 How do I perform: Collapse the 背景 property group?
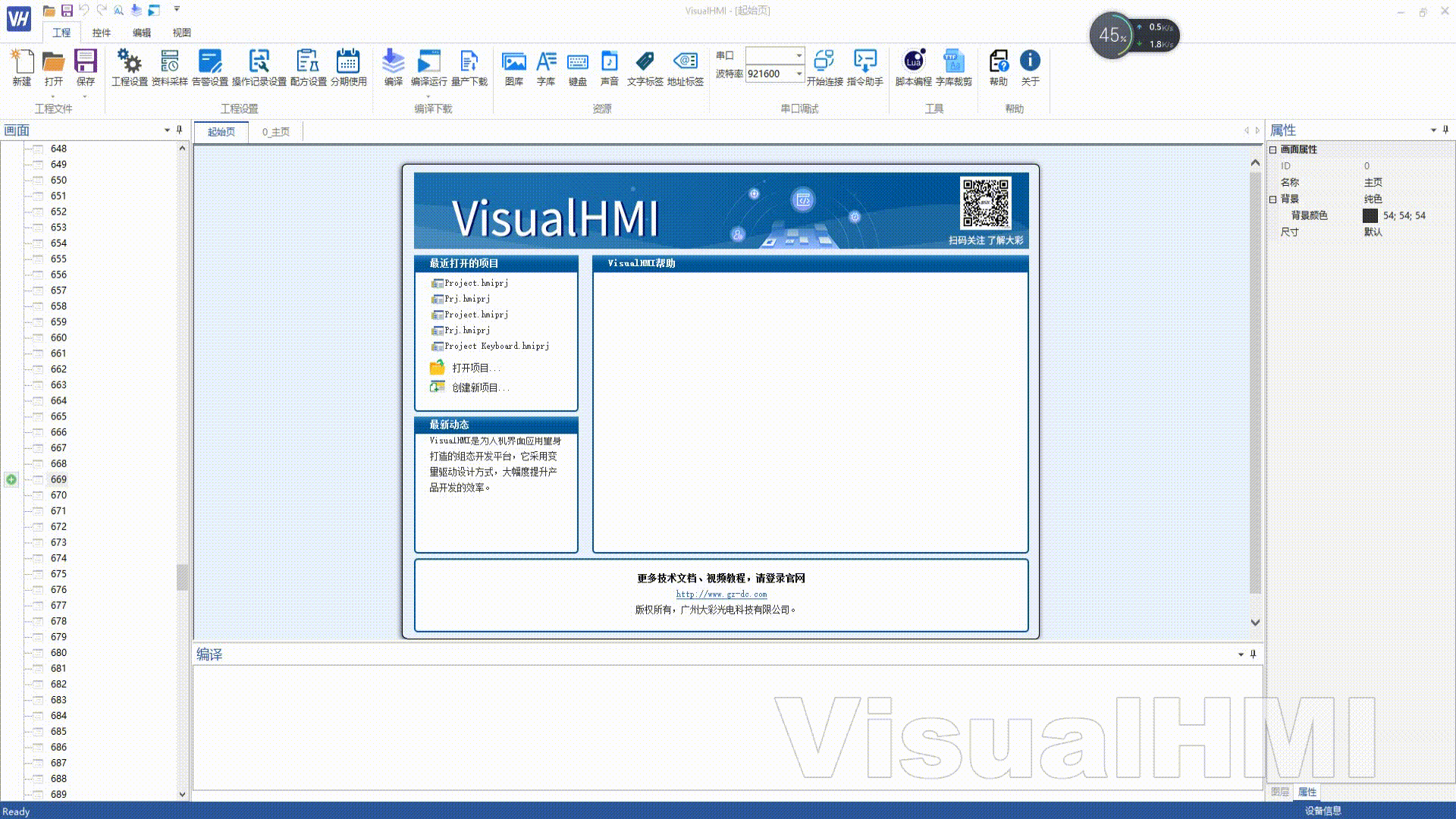pyautogui.click(x=1273, y=199)
